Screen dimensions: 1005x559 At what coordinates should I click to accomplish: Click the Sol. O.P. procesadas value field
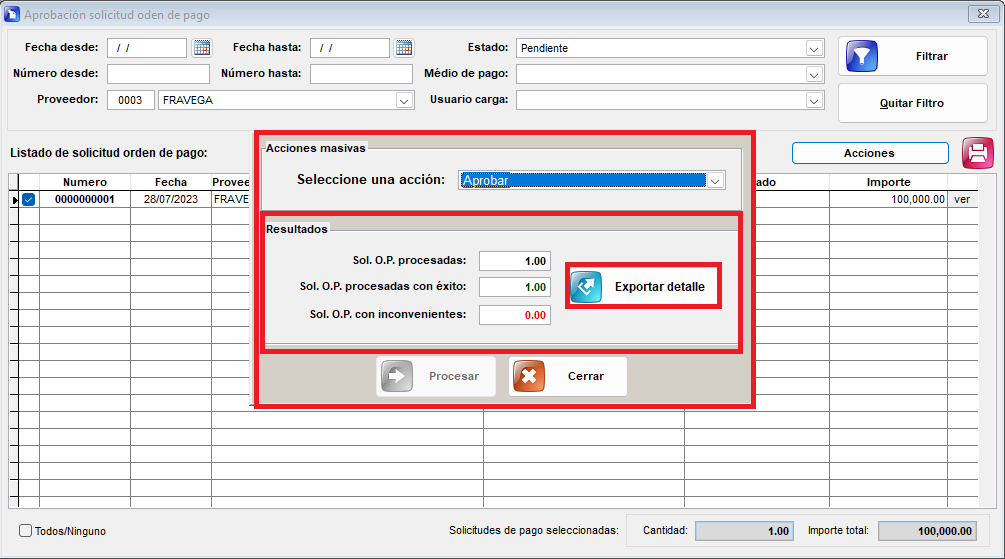[x=515, y=261]
